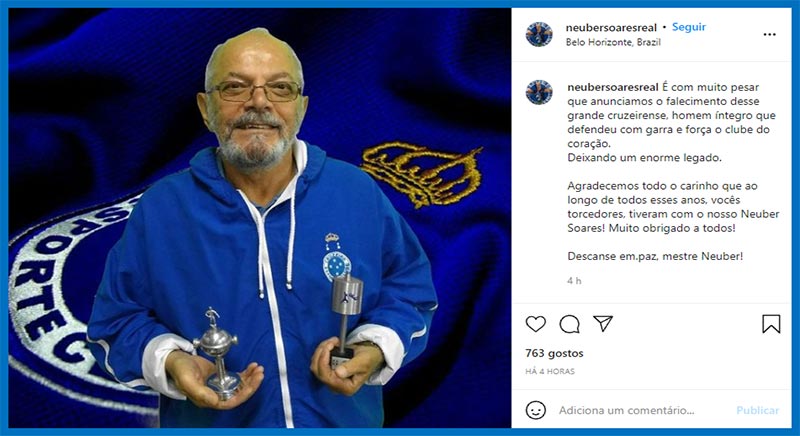Click the golden crown in the photo

coord(422,173)
